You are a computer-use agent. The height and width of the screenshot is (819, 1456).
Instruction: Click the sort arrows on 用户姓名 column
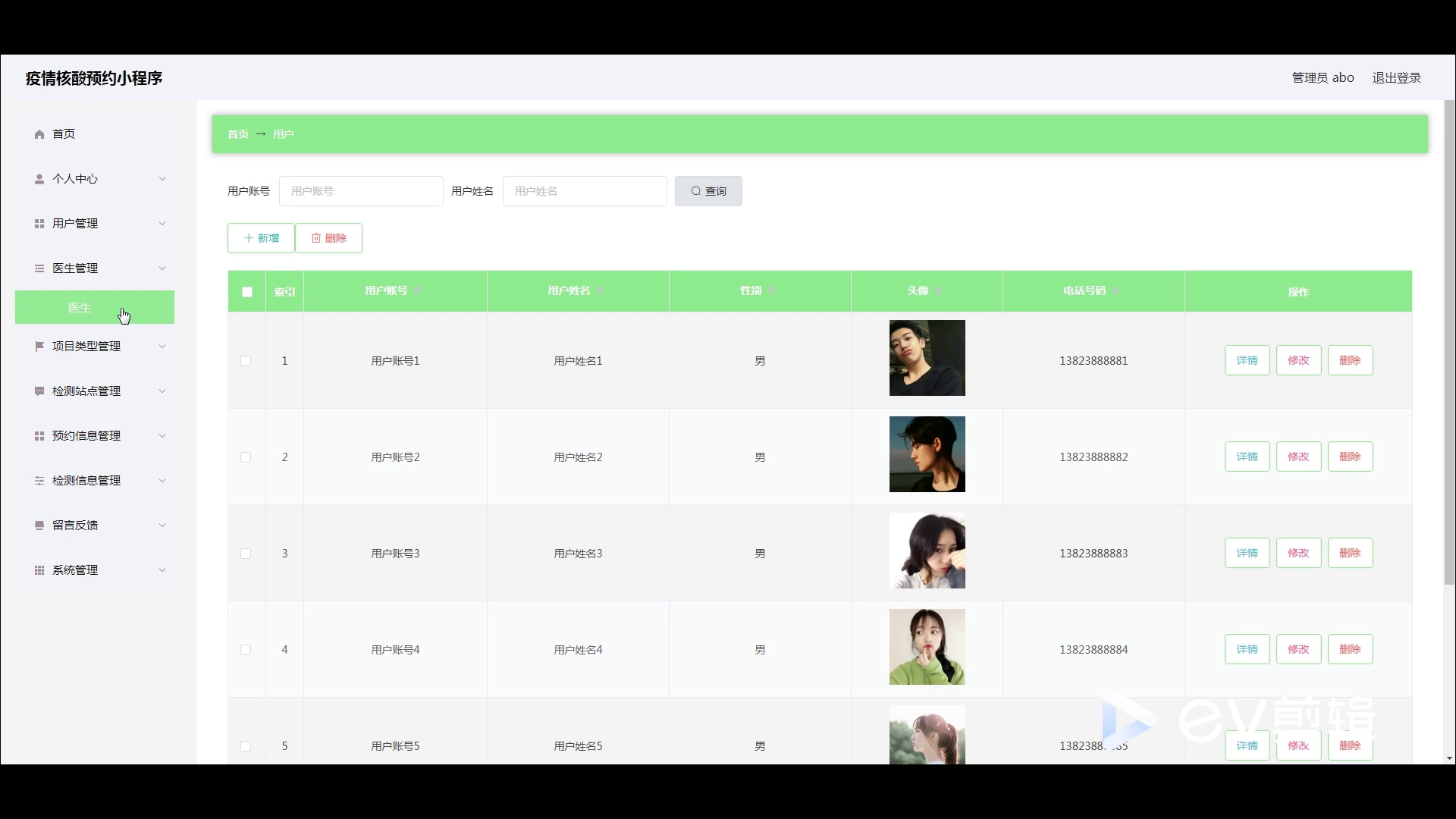[x=601, y=291]
